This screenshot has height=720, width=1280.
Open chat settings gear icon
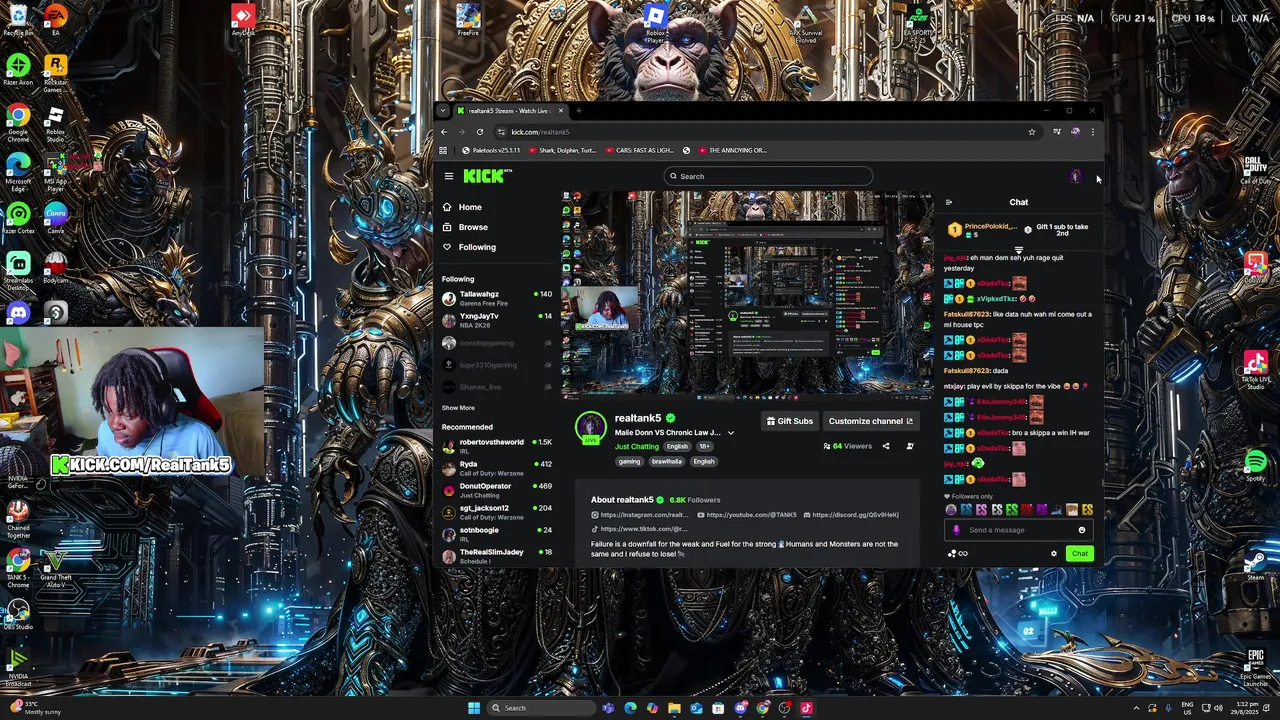pyautogui.click(x=1053, y=553)
